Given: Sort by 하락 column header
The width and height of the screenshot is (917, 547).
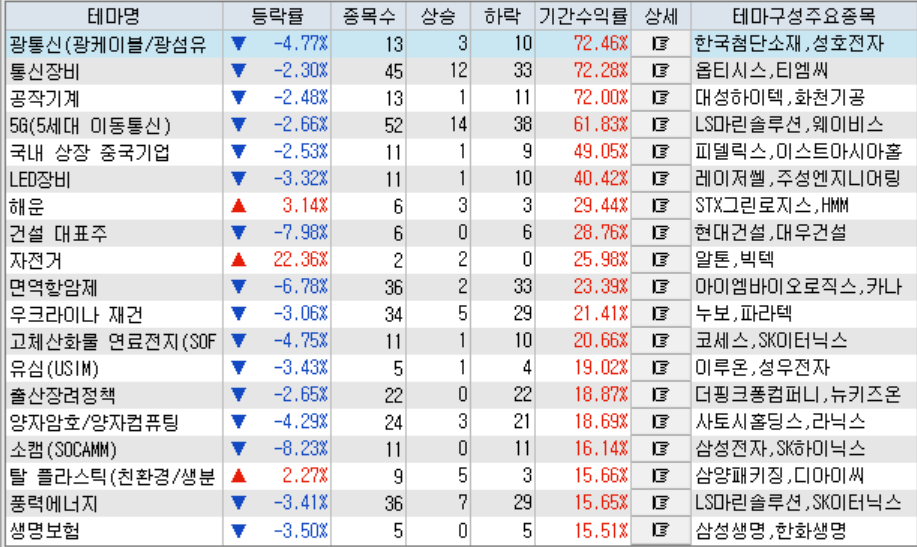Looking at the screenshot, I should [x=502, y=16].
